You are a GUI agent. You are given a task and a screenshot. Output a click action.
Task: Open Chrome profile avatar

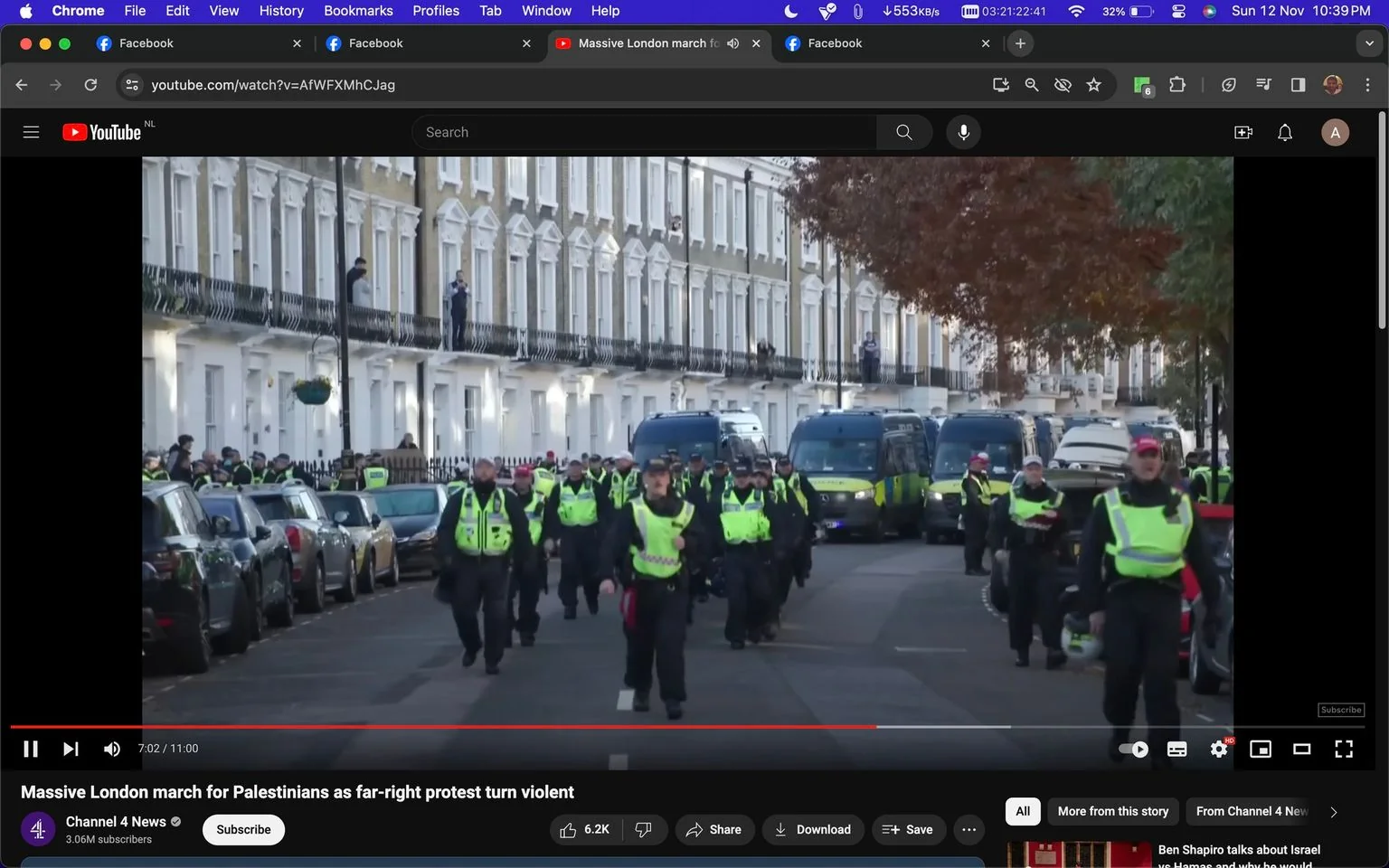tap(1333, 84)
